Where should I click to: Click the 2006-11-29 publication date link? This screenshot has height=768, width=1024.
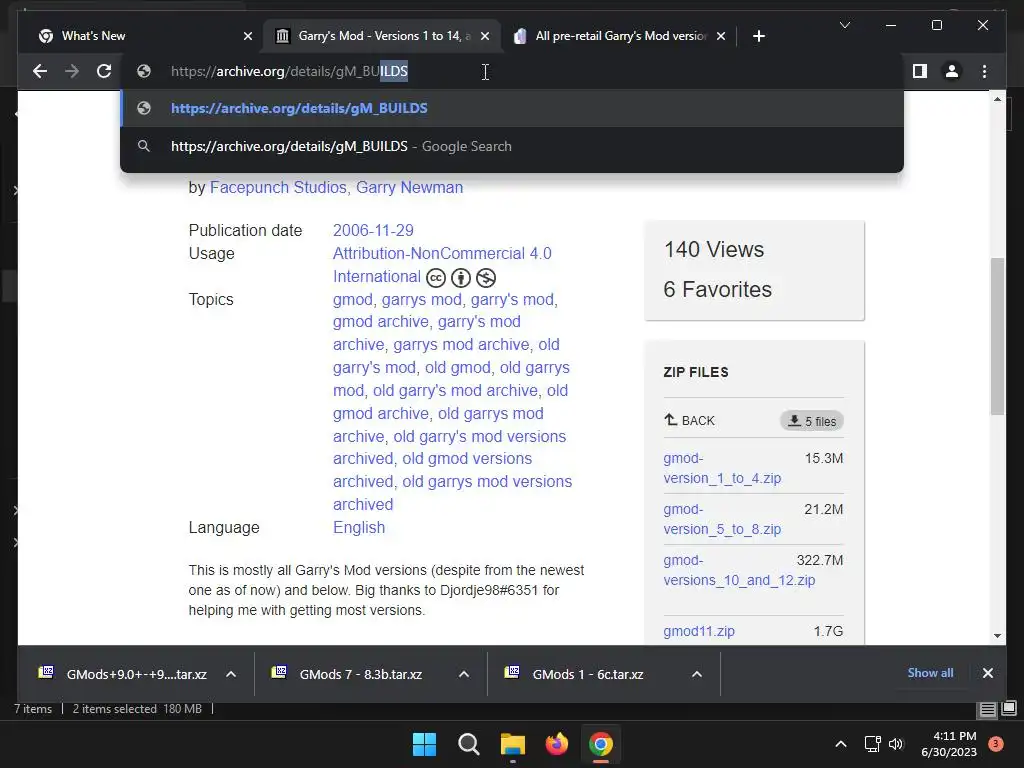pyautogui.click(x=373, y=231)
